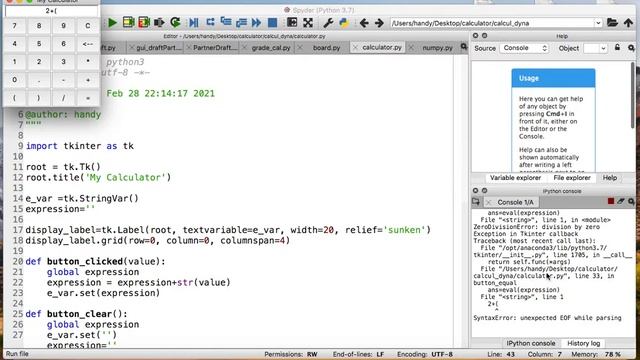Toggle the Help pane lock icon

[x=617, y=48]
